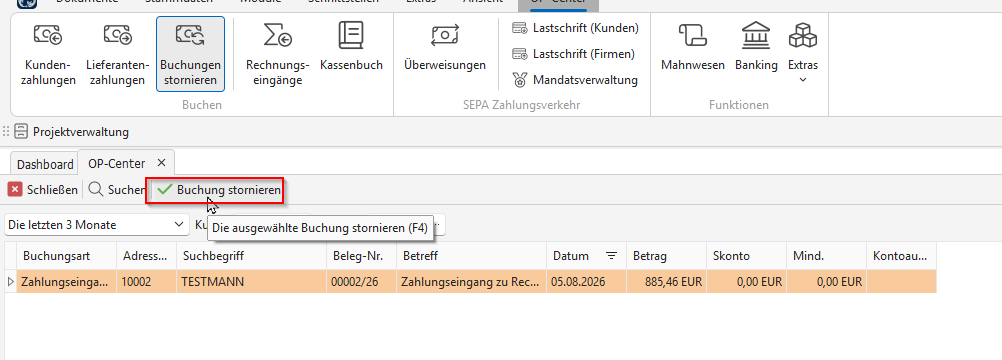This screenshot has height=360, width=1002.
Task: Switch to the Dashboard tab
Action: pos(45,164)
